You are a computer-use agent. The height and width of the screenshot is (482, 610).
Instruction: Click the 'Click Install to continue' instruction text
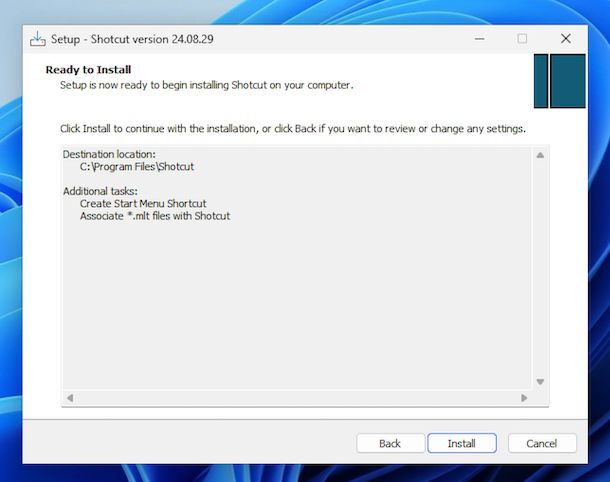coord(293,129)
